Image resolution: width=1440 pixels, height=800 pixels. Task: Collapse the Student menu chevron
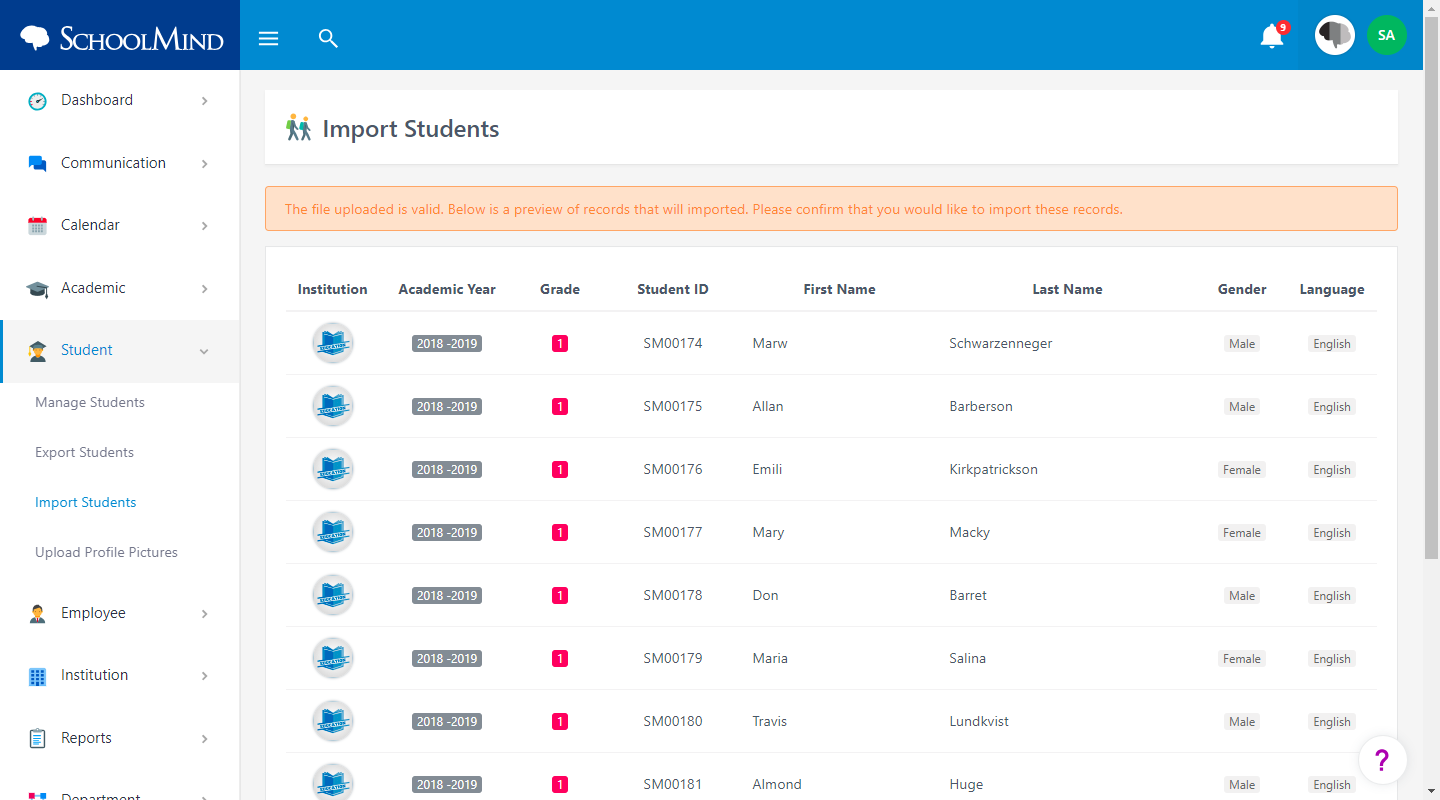(204, 351)
